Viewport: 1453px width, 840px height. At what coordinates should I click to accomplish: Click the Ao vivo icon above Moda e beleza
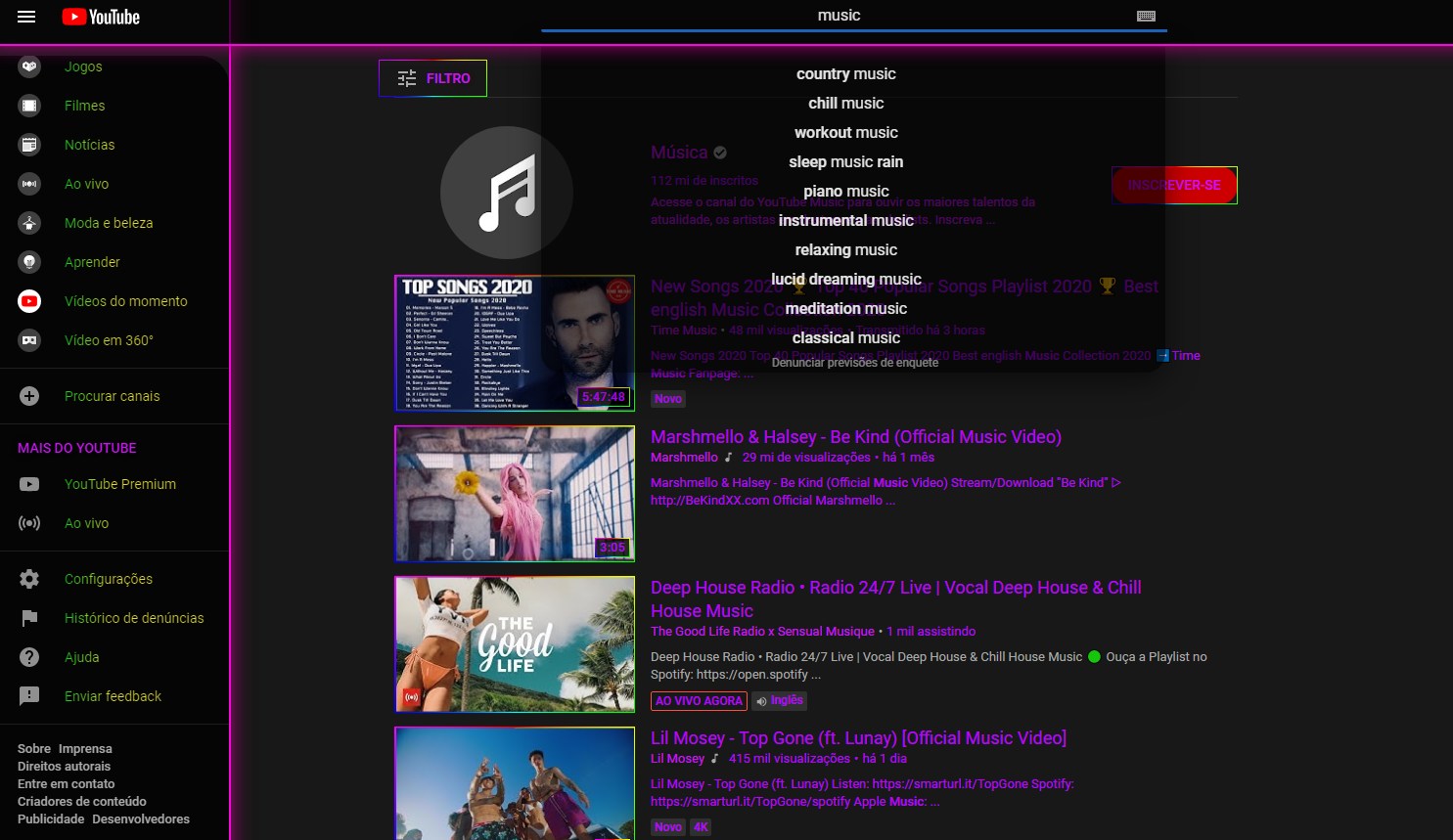tap(29, 184)
